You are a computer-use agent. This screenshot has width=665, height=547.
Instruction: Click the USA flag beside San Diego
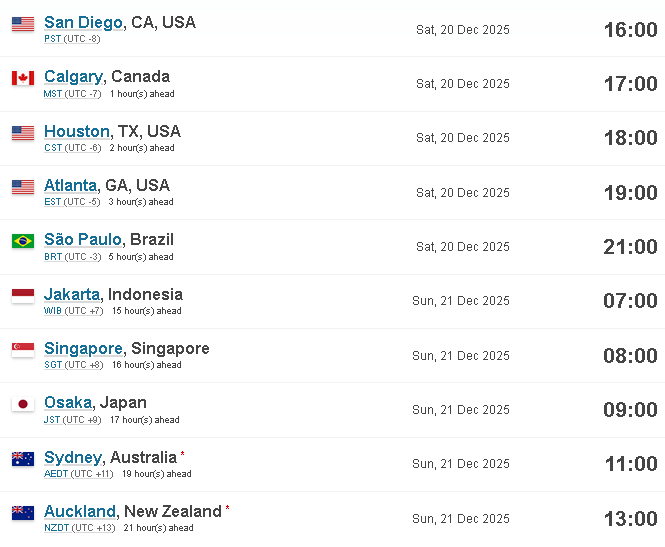tap(23, 24)
